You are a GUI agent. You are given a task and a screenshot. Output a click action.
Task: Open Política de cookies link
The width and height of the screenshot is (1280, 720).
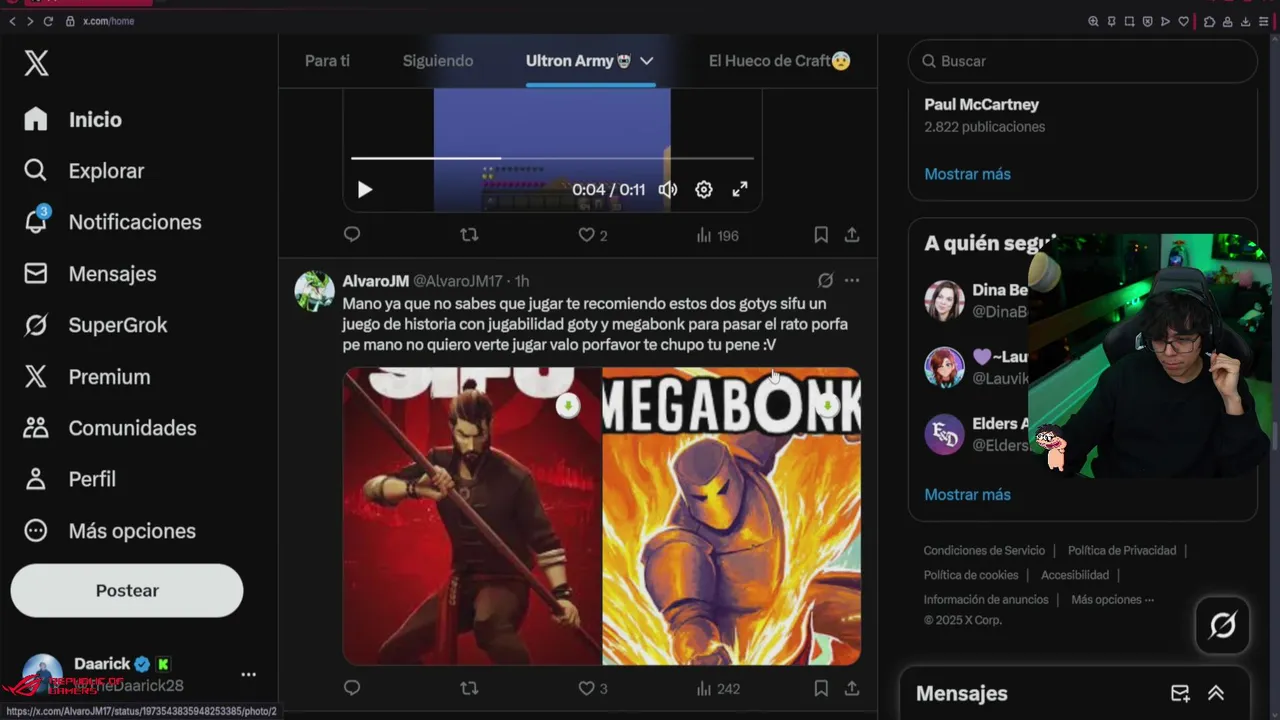(x=971, y=575)
